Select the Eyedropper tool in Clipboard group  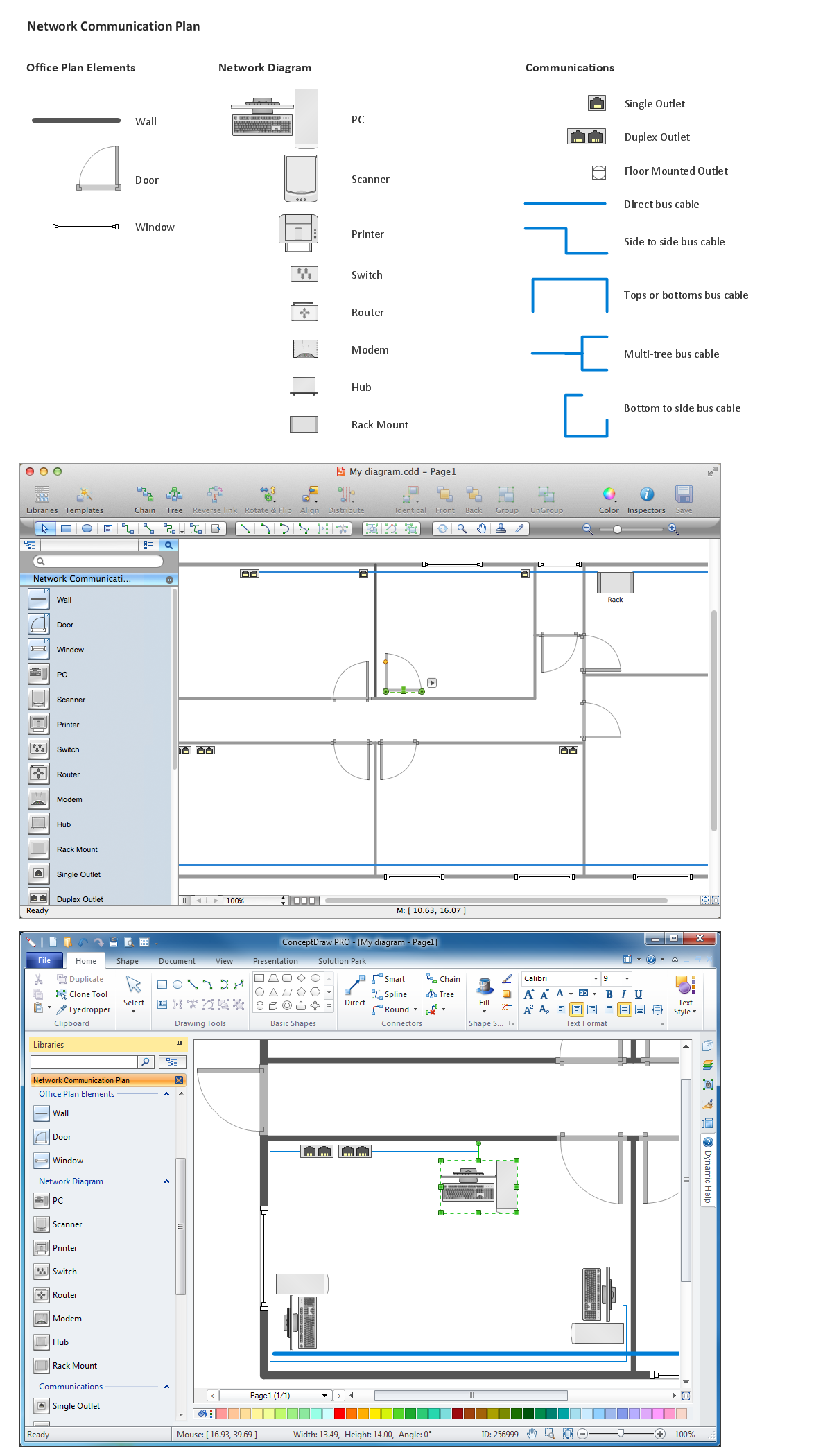pyautogui.click(x=83, y=1009)
